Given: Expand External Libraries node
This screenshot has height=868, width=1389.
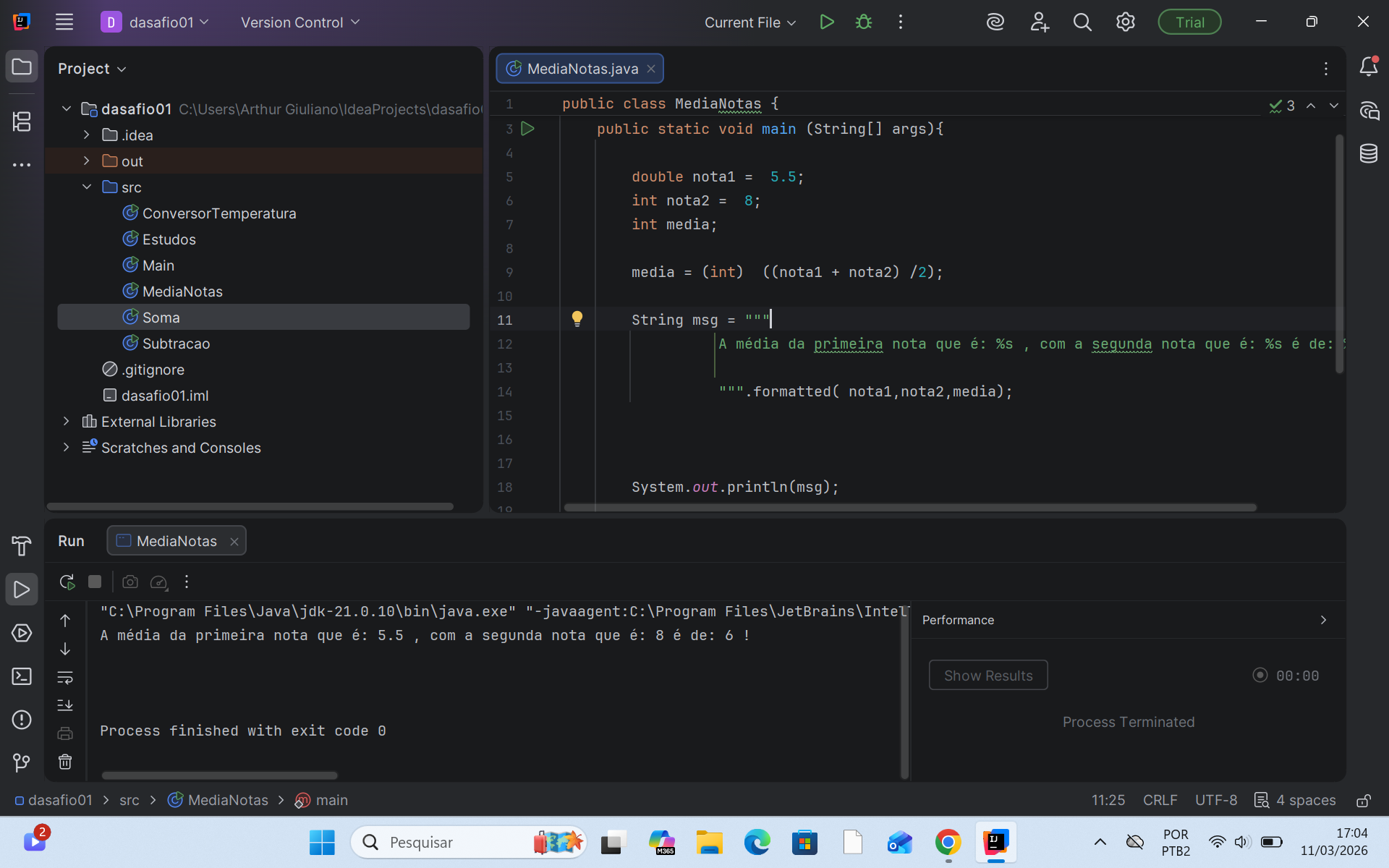Looking at the screenshot, I should coord(67,421).
